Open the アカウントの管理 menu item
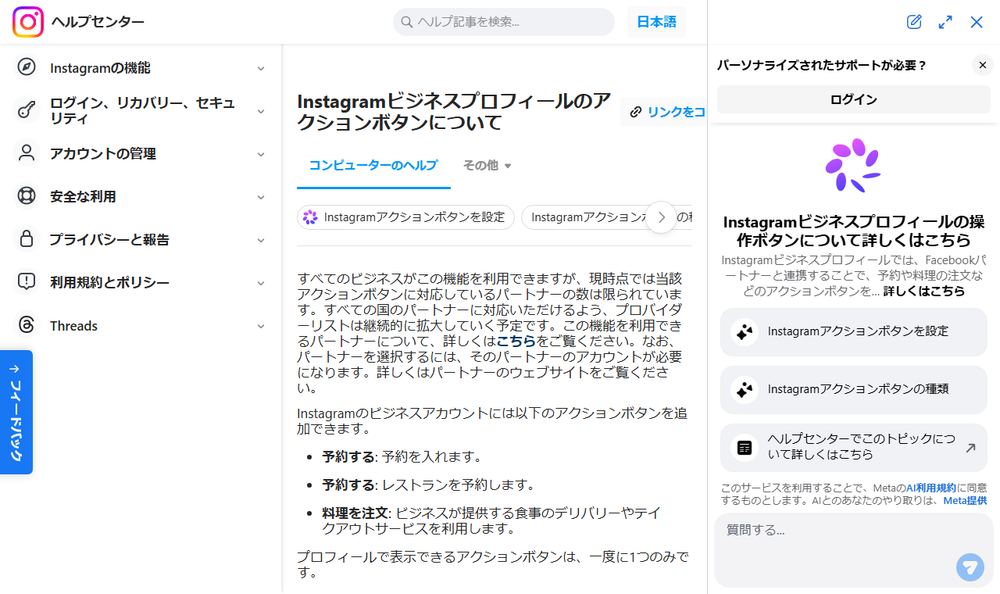Screen dimensions: 1000x594 [140, 153]
